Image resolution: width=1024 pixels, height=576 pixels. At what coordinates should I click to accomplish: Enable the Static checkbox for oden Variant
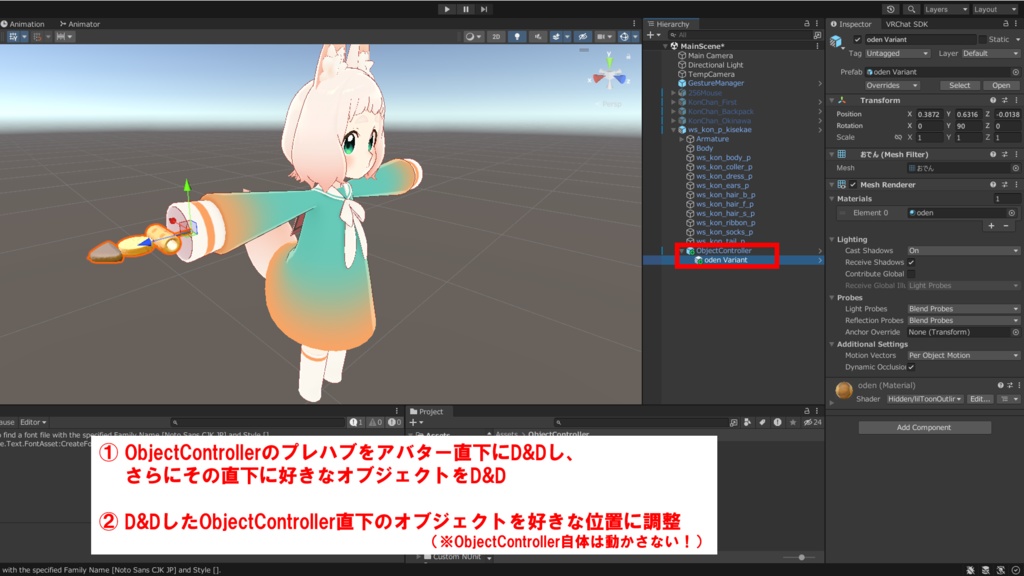(x=982, y=39)
